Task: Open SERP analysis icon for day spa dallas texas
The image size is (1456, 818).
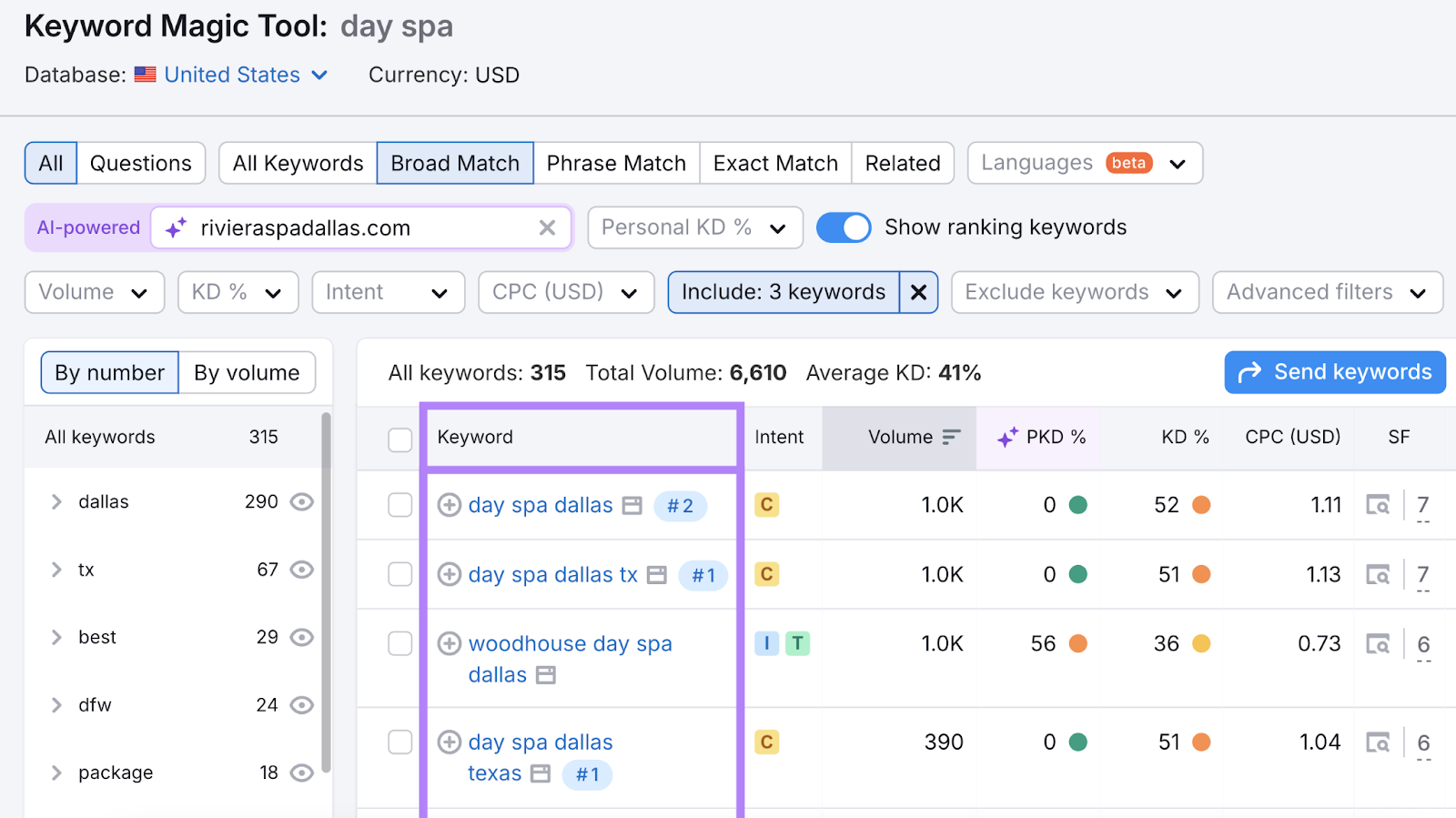Action: [1378, 743]
